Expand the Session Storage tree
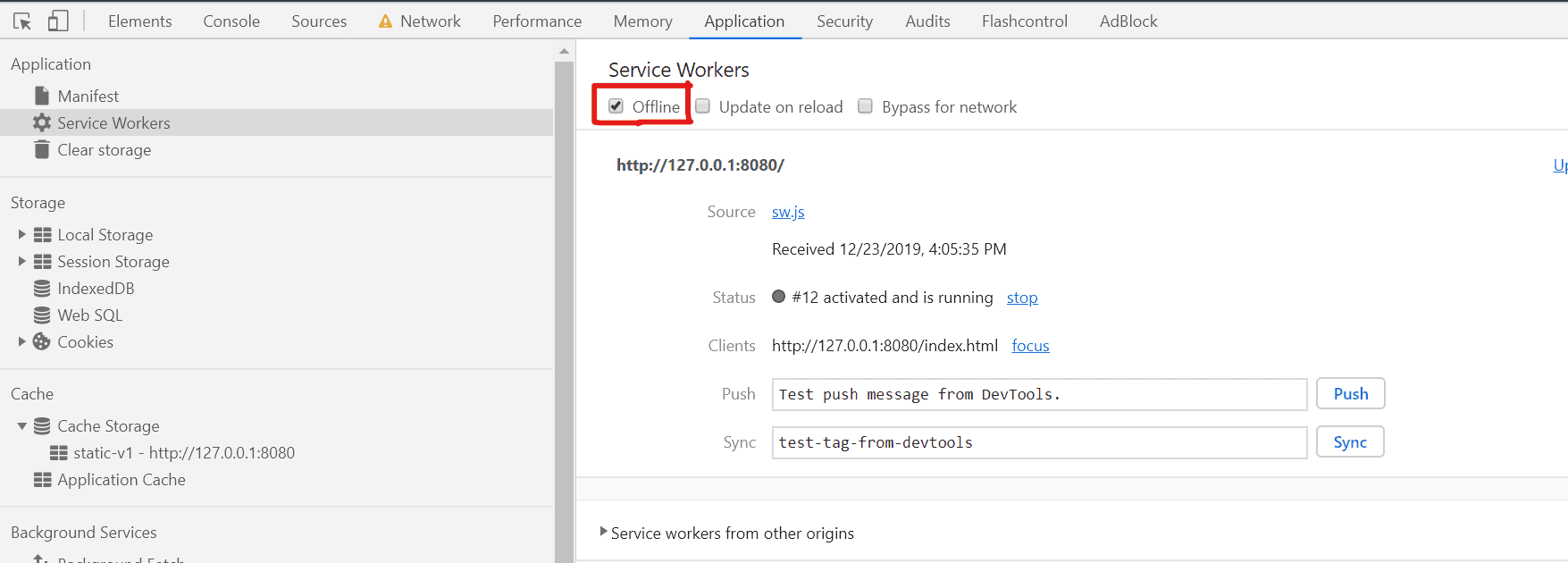 [x=21, y=262]
